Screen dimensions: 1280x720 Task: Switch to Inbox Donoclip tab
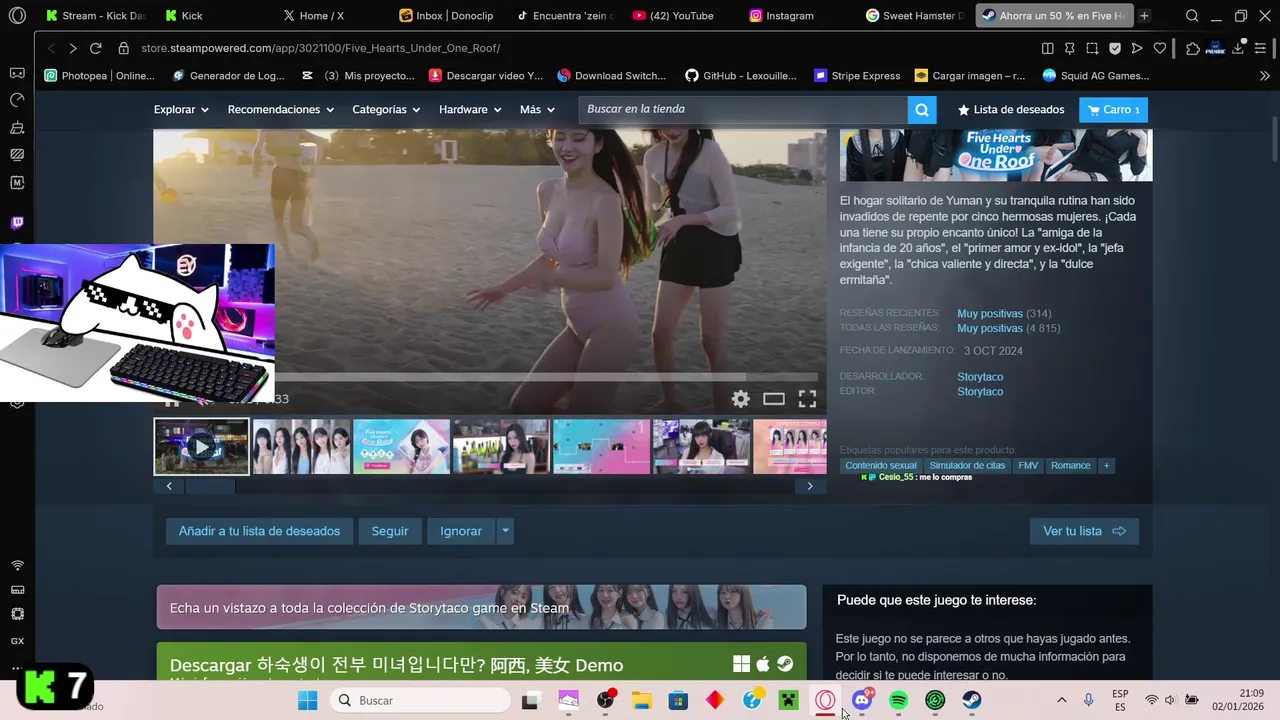(447, 16)
